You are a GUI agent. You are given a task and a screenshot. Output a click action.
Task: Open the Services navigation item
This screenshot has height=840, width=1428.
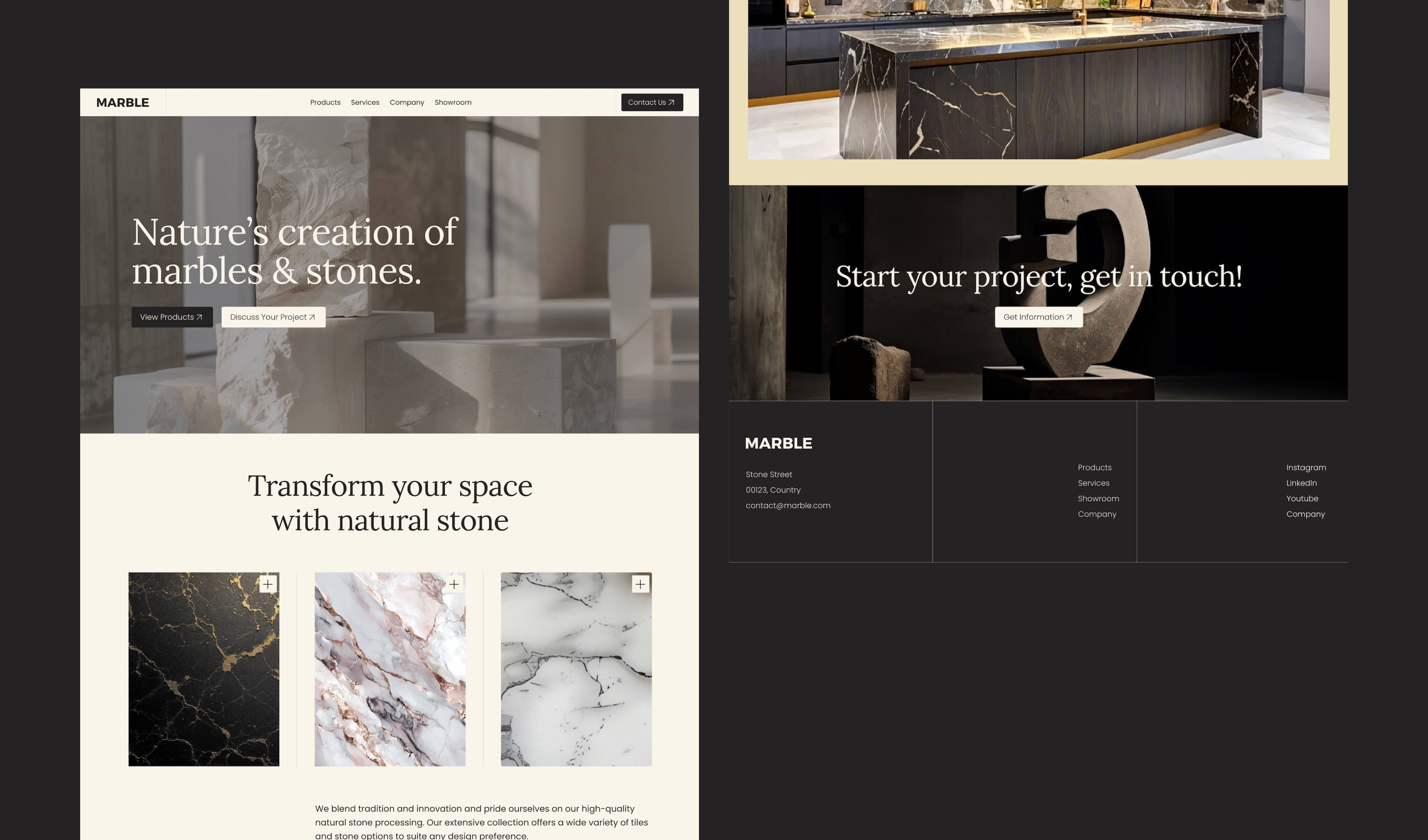coord(365,103)
